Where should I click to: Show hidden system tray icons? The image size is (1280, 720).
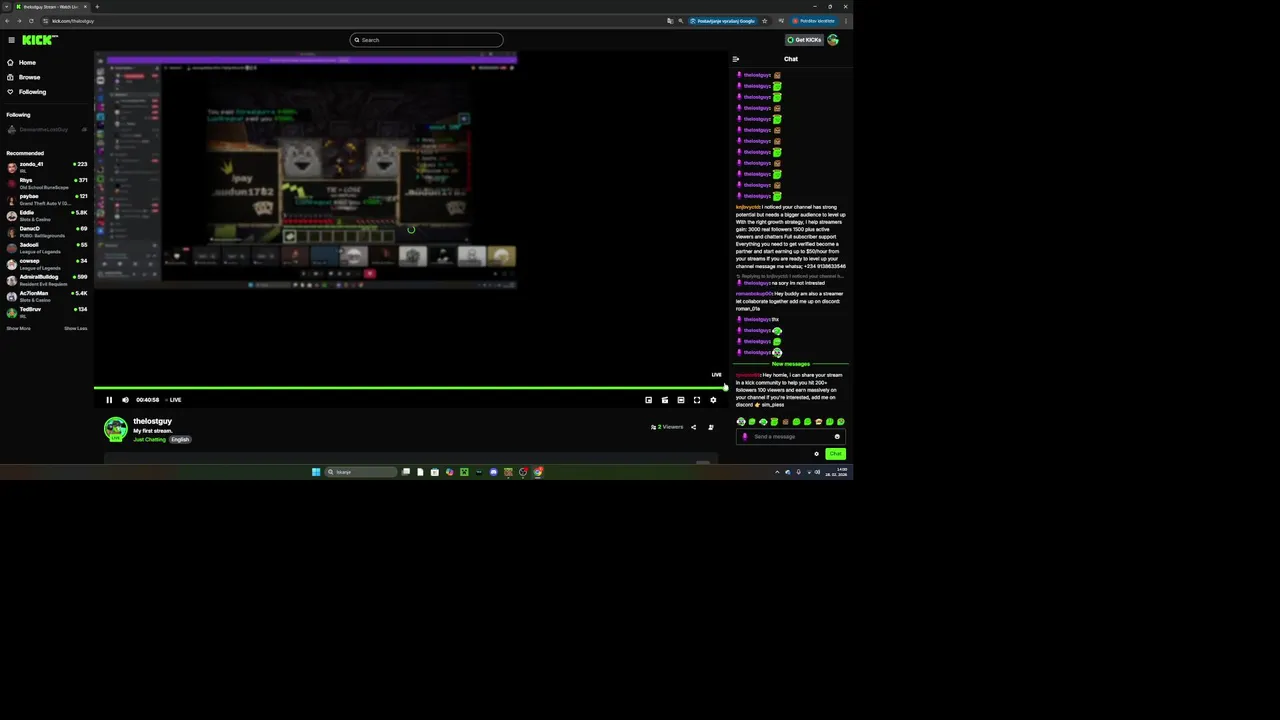(x=777, y=472)
